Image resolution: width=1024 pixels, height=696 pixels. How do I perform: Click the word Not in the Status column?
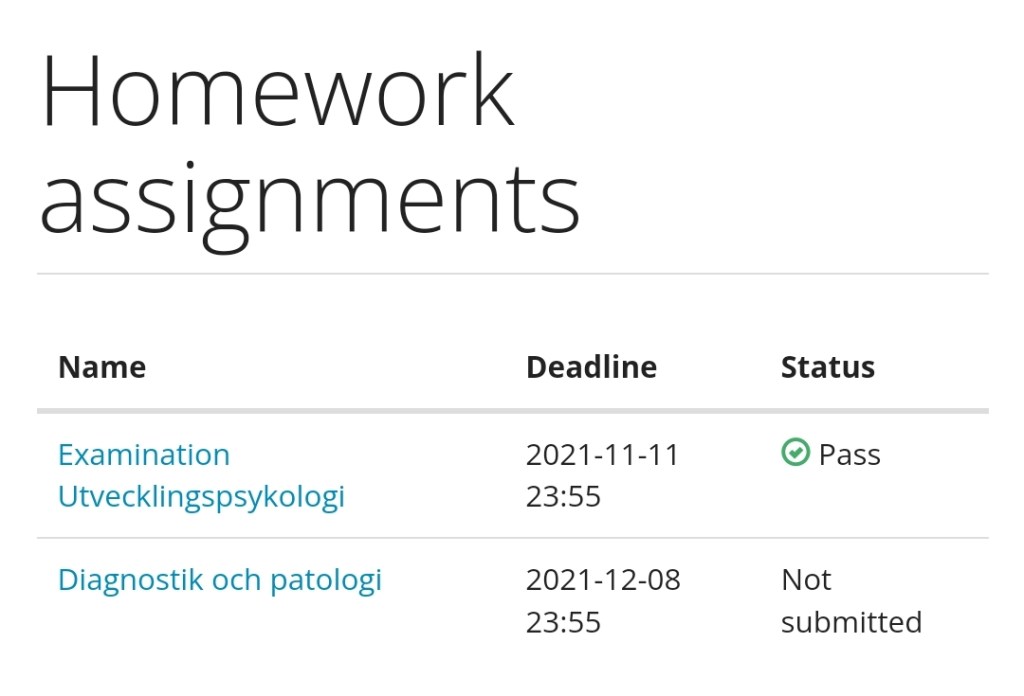pos(806,580)
